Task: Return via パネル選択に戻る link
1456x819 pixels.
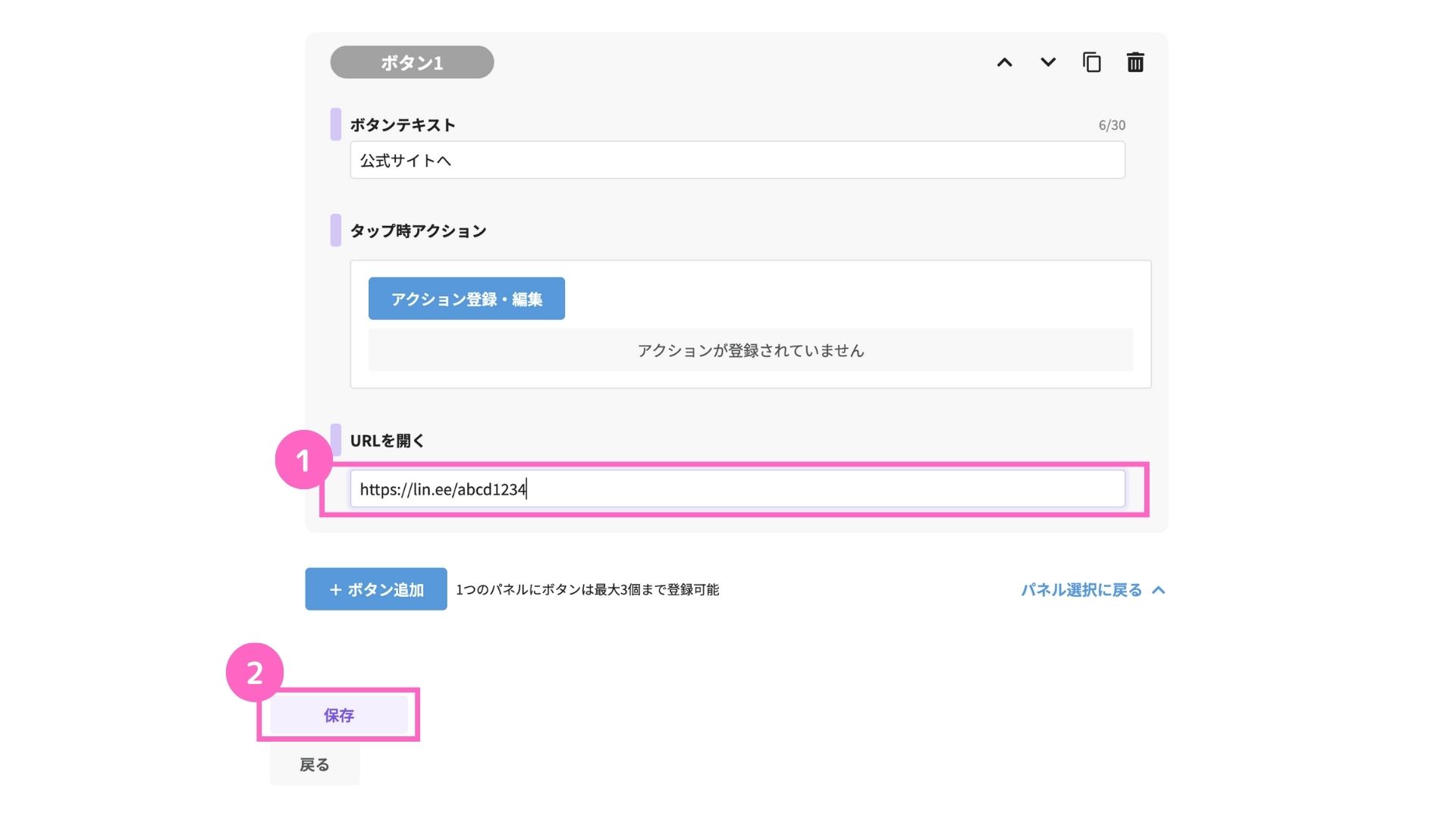Action: tap(1081, 590)
